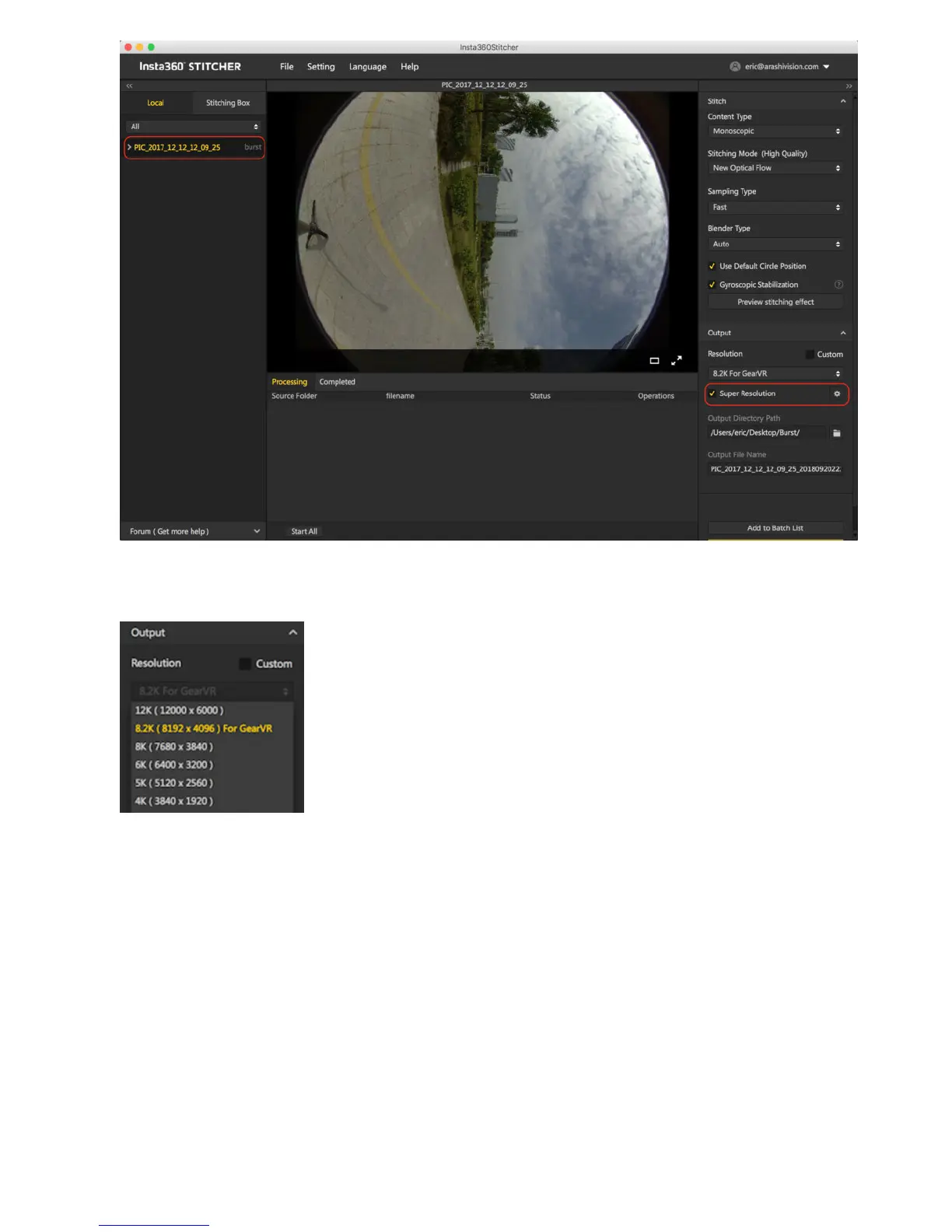Click the user avatar icon beside the email
Image resolution: width=952 pixels, height=1232 pixels.
point(735,67)
